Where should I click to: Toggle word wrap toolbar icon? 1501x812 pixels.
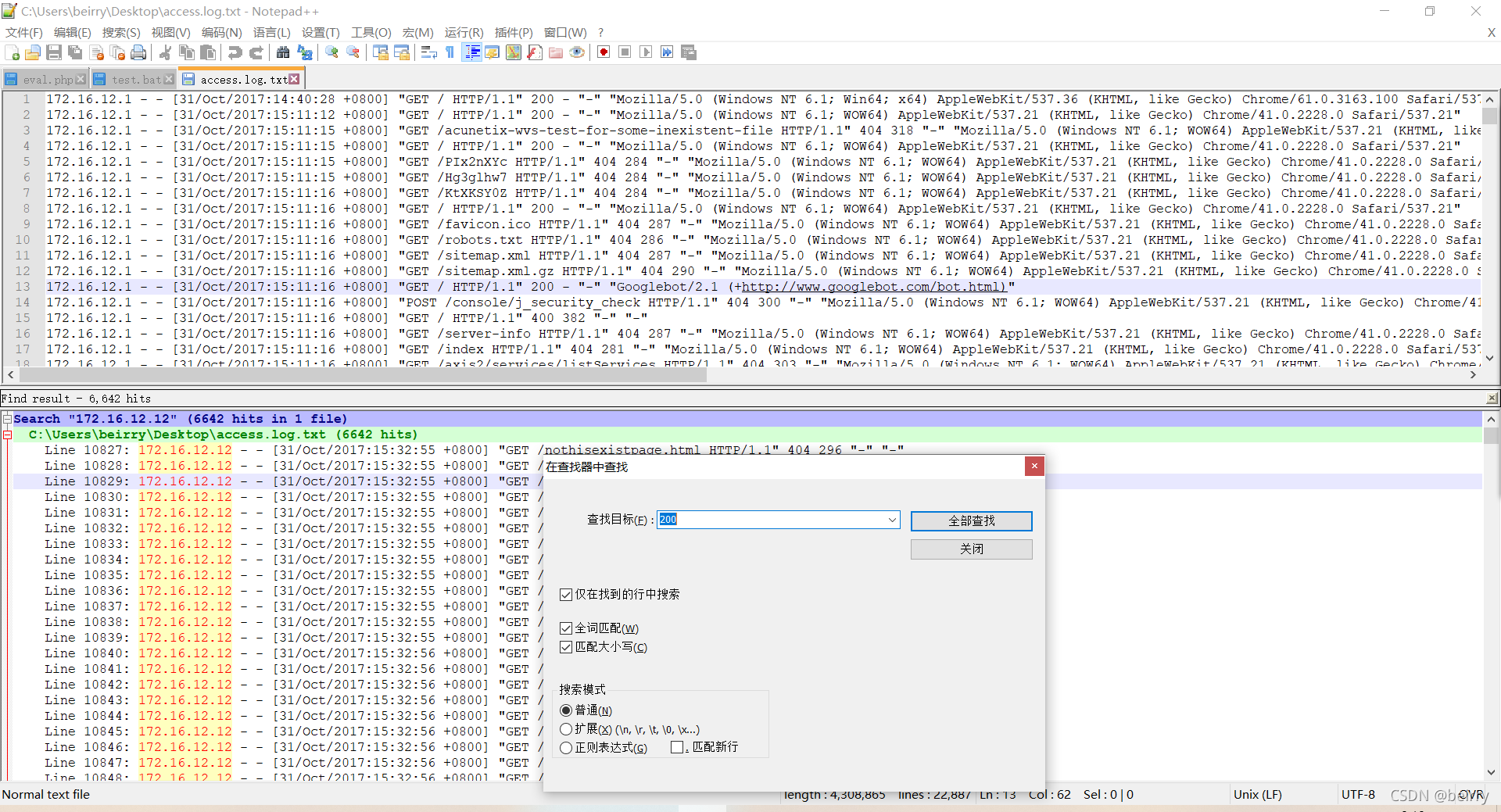point(428,52)
